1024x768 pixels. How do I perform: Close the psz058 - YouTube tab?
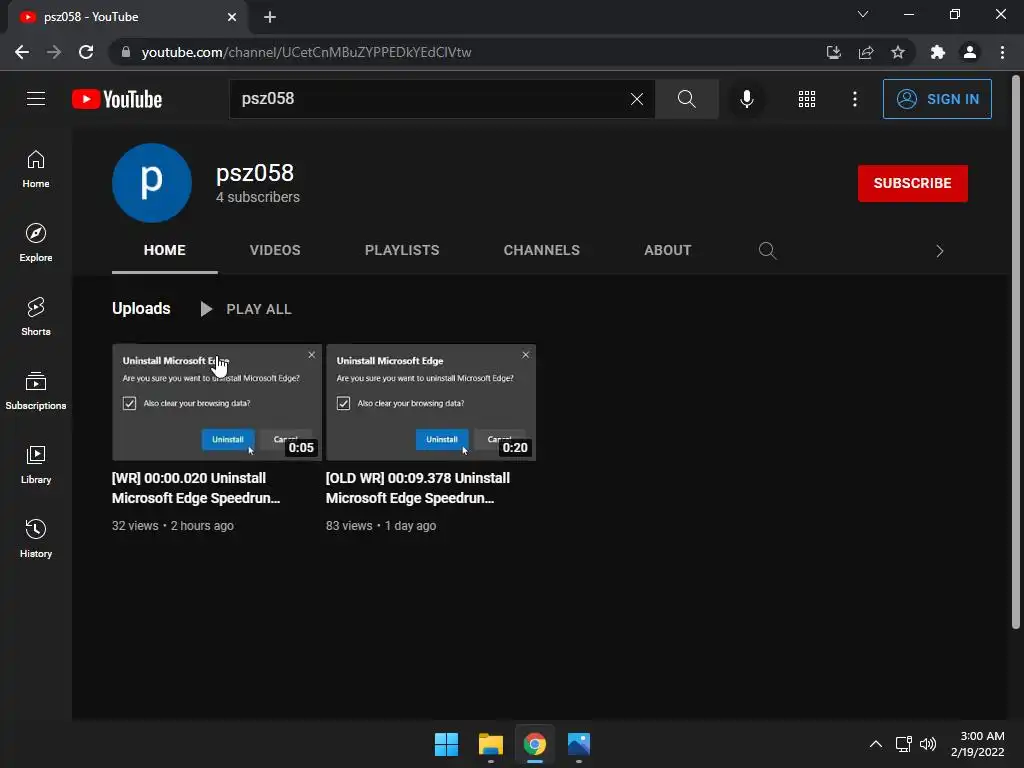pyautogui.click(x=232, y=17)
